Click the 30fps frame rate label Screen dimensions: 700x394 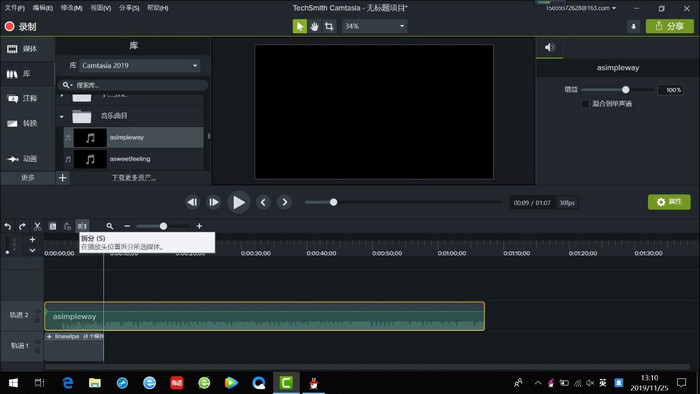tap(567, 203)
